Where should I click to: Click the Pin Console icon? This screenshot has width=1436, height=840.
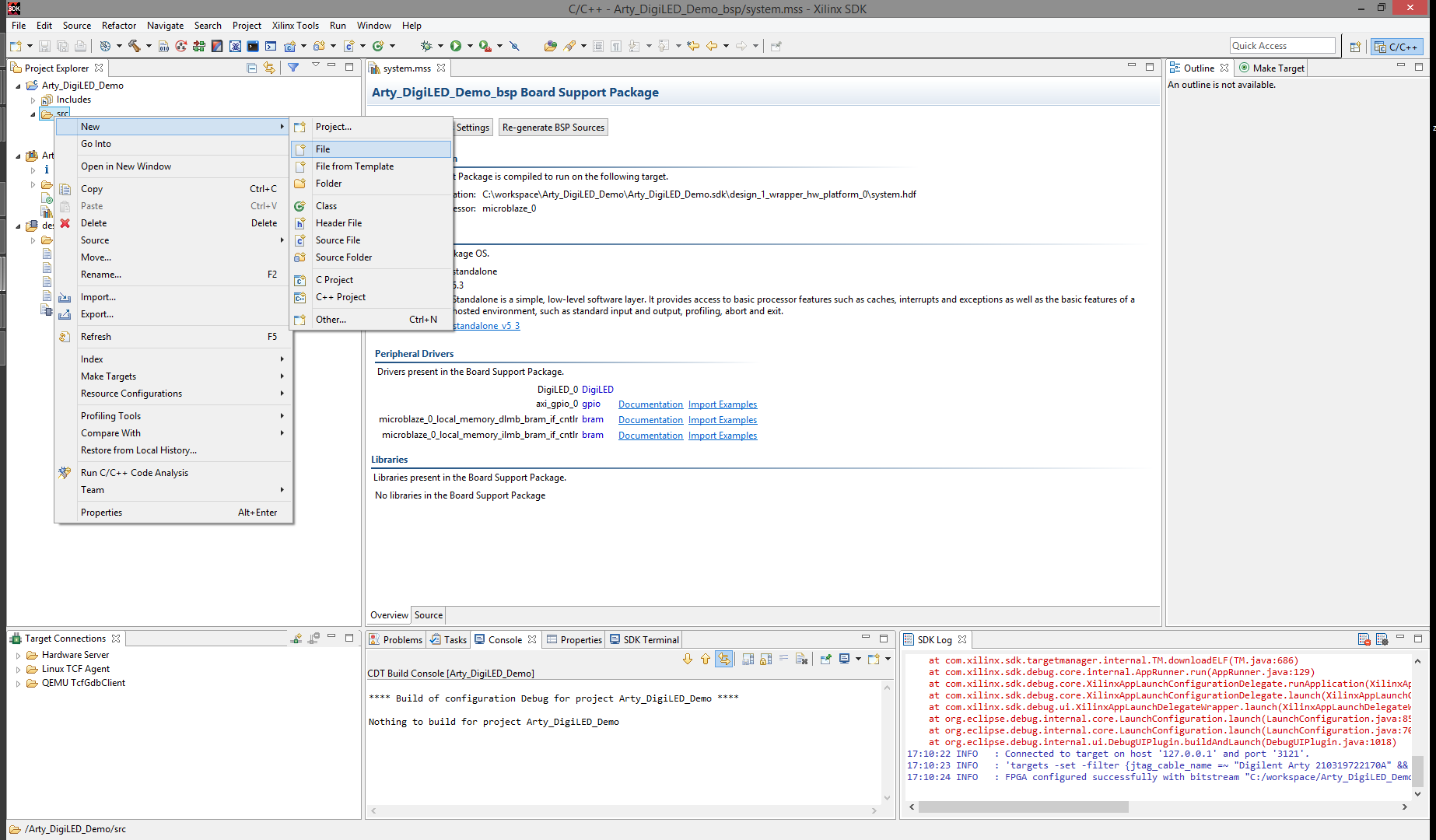pos(826,660)
